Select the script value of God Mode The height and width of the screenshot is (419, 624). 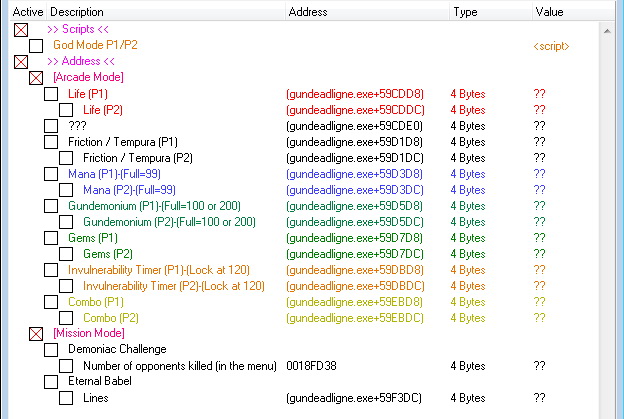tap(551, 46)
